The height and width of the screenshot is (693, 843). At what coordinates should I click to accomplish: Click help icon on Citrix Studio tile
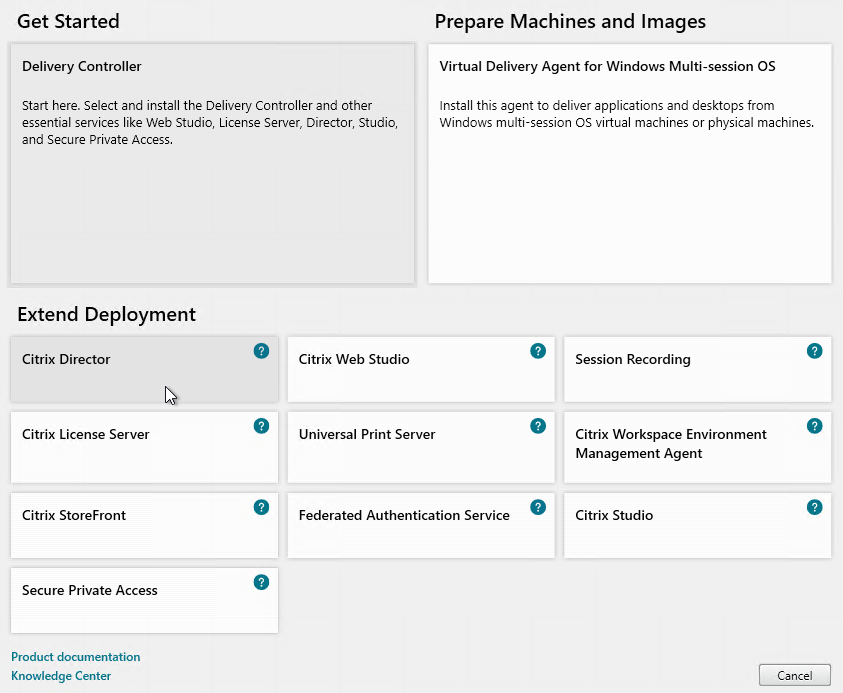pos(815,507)
